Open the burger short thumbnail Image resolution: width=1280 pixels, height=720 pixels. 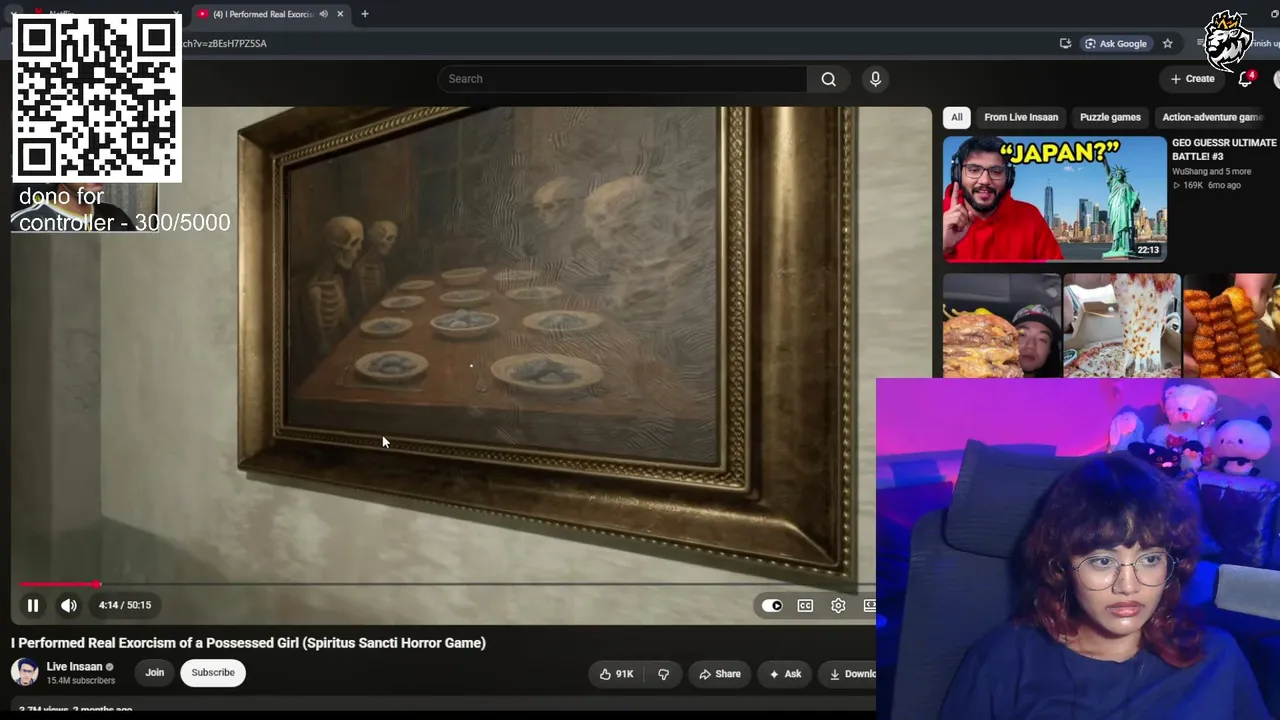click(1001, 326)
